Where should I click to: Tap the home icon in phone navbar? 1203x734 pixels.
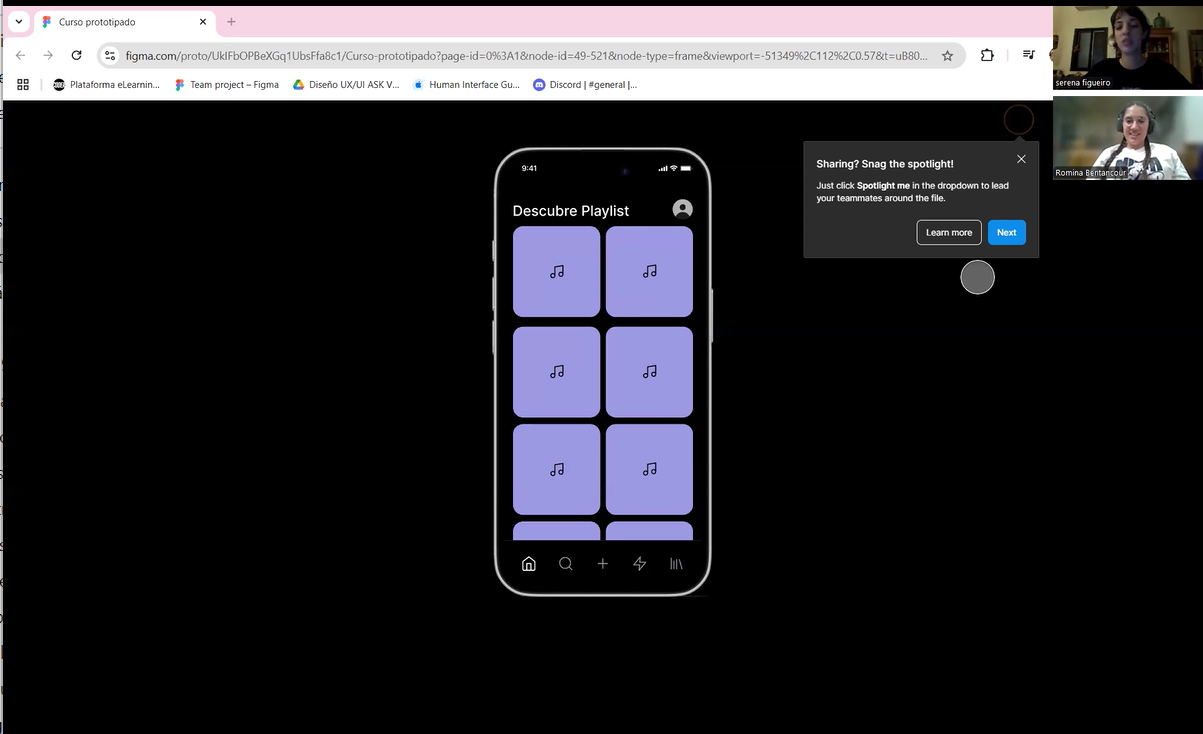(529, 564)
